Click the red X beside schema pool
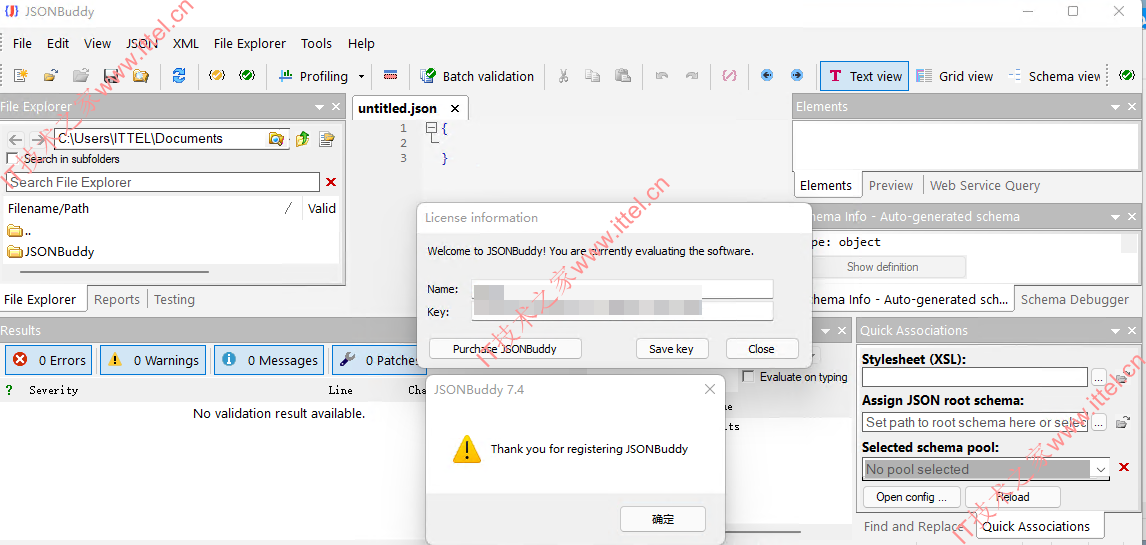 coord(1124,468)
